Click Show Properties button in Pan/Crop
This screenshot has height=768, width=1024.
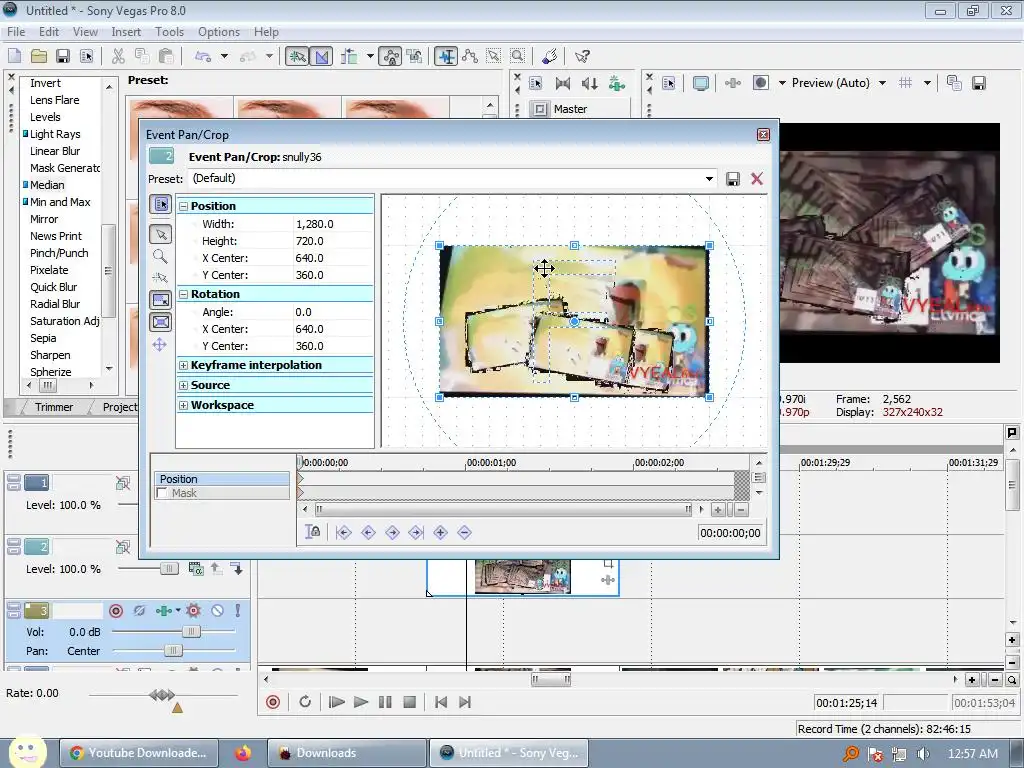[x=161, y=204]
